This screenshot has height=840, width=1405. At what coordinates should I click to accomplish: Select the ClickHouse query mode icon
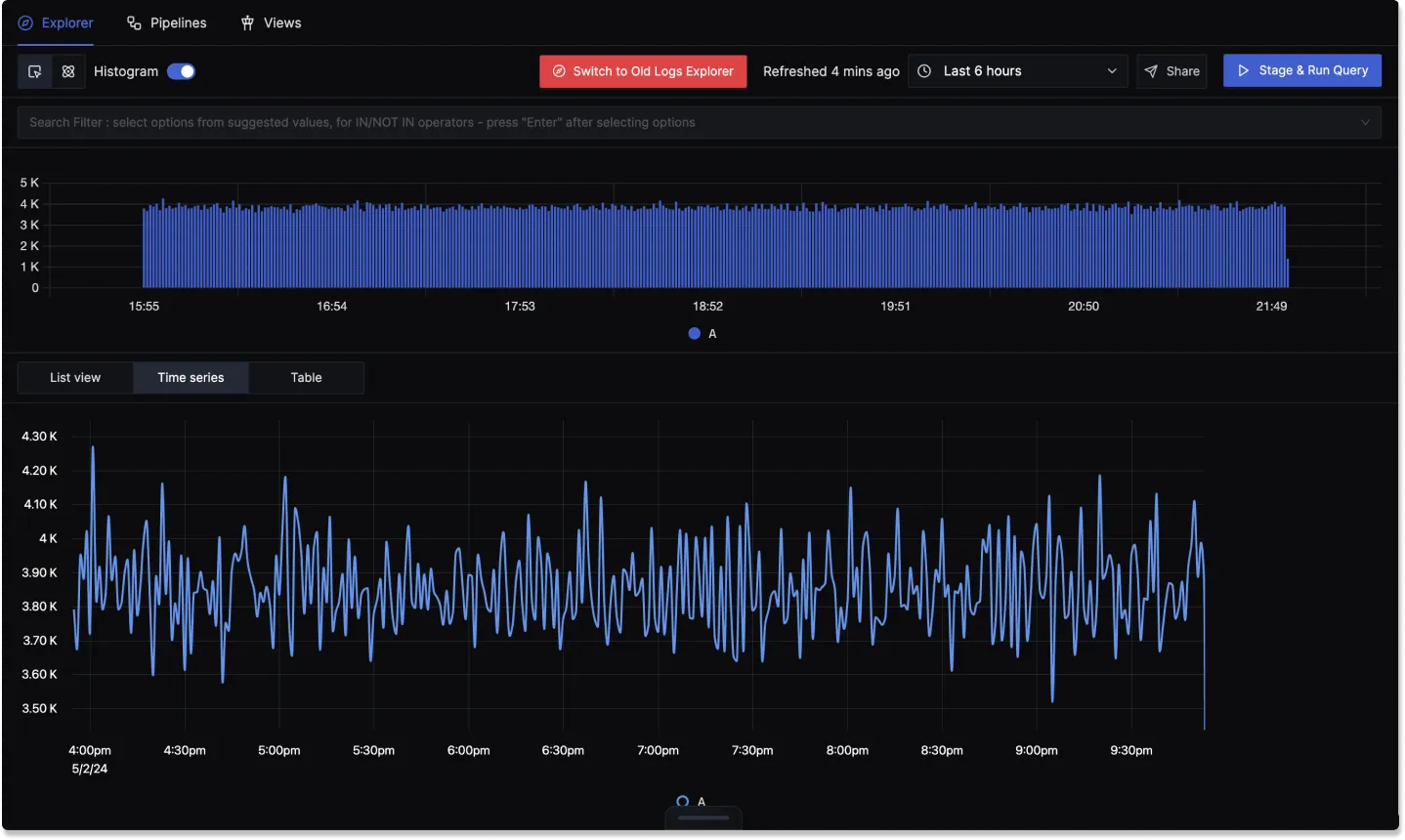click(68, 71)
